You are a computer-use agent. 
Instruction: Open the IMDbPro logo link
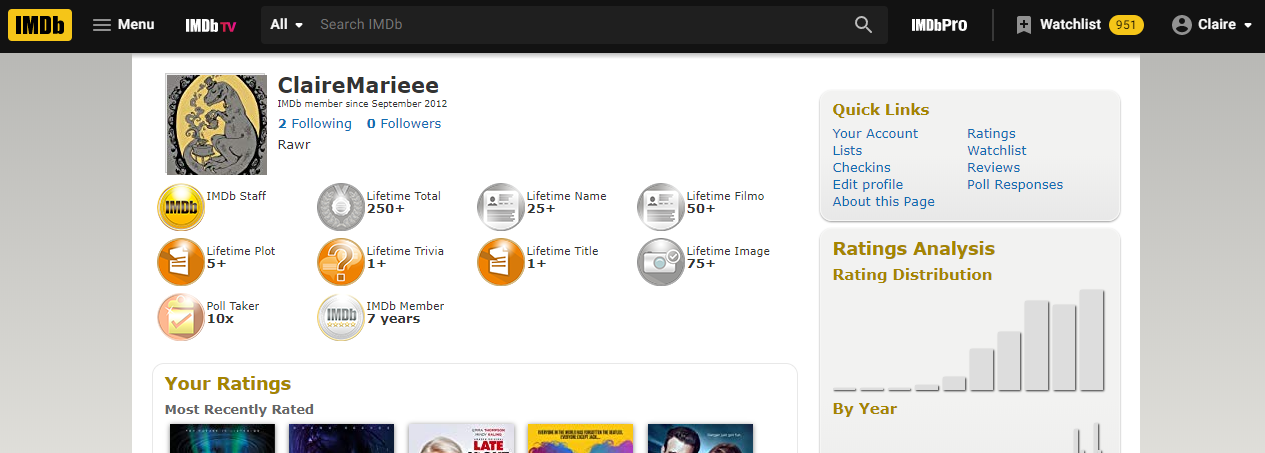[939, 25]
